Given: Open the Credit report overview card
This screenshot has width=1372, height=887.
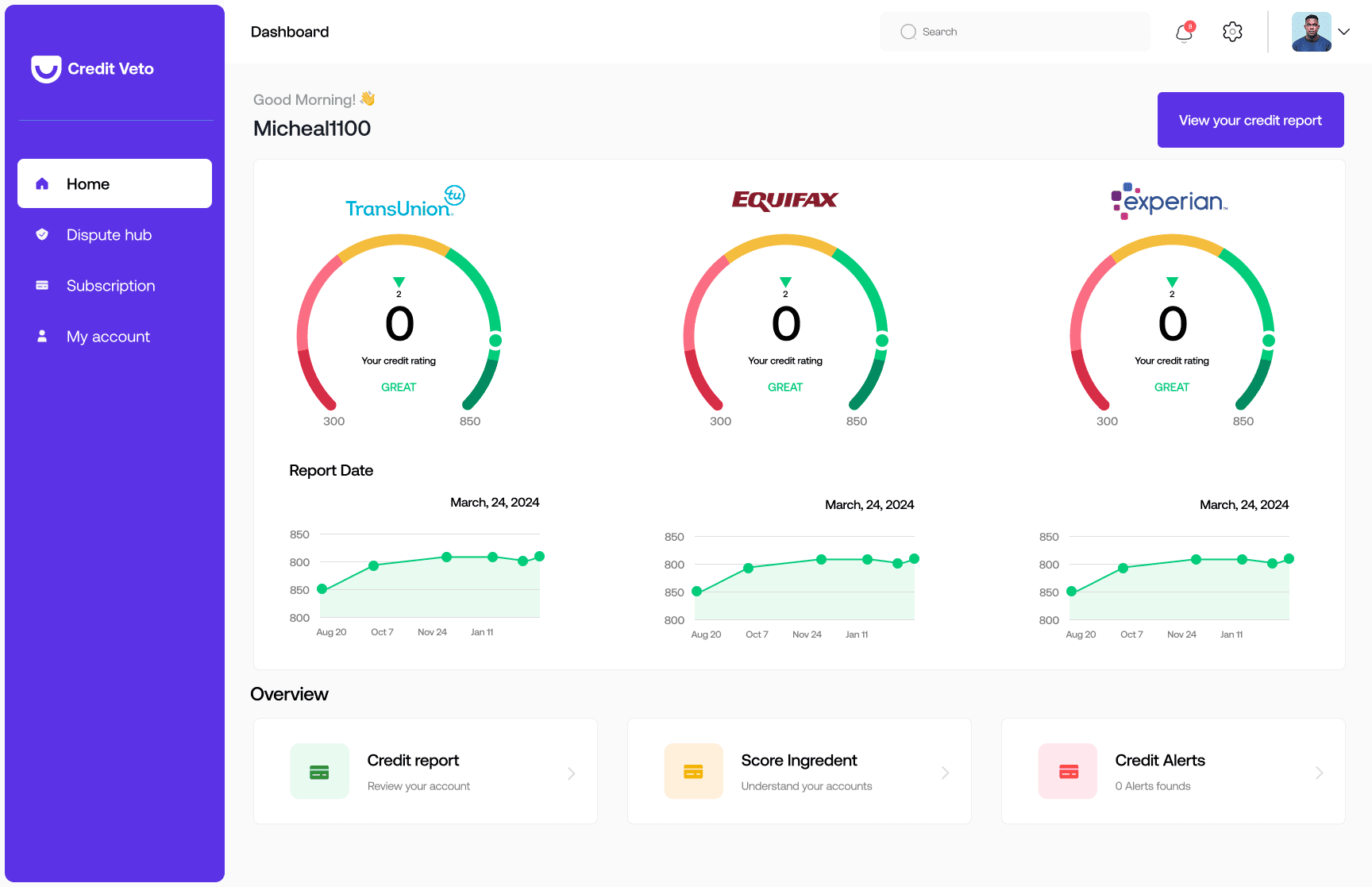Looking at the screenshot, I should point(425,771).
